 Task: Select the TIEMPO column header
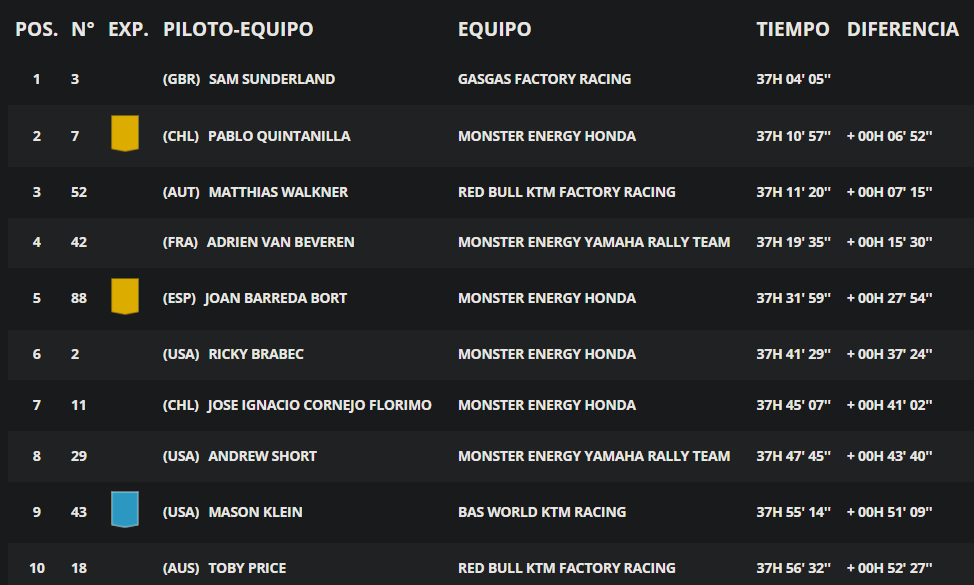(x=793, y=29)
